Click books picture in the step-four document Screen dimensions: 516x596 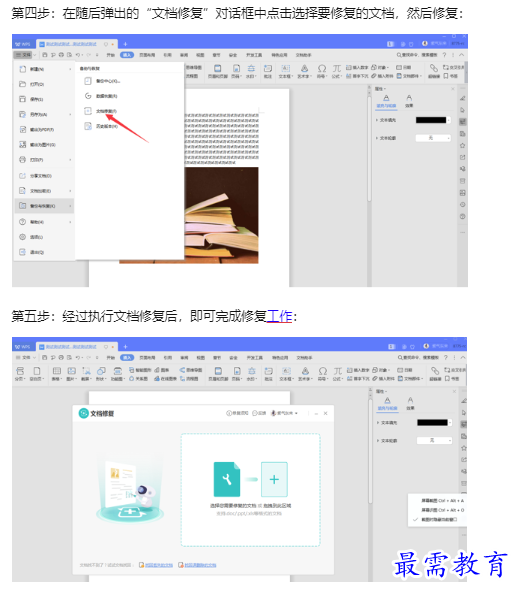(221, 215)
